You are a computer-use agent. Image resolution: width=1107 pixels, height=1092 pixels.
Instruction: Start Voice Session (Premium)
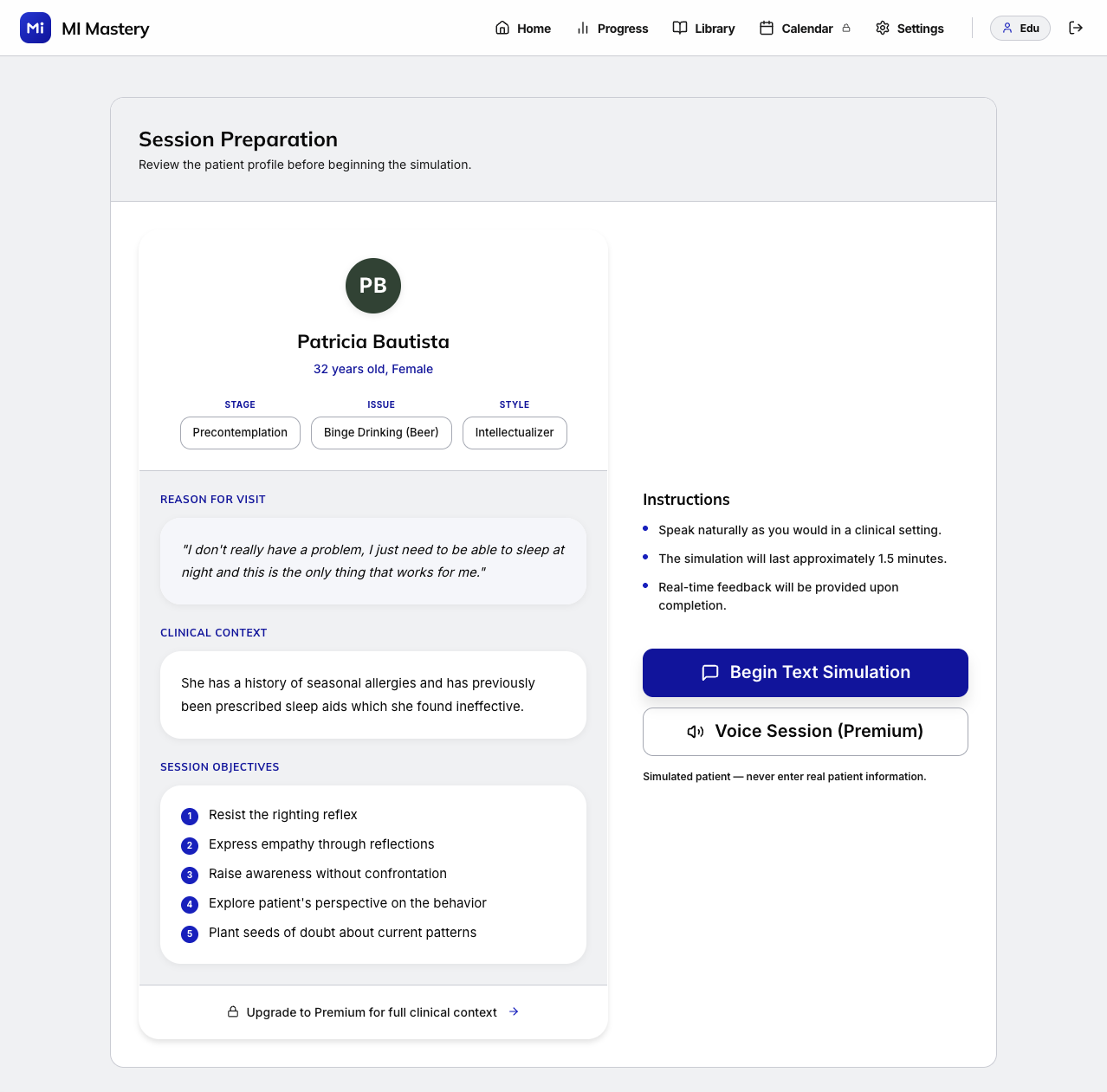(x=806, y=732)
